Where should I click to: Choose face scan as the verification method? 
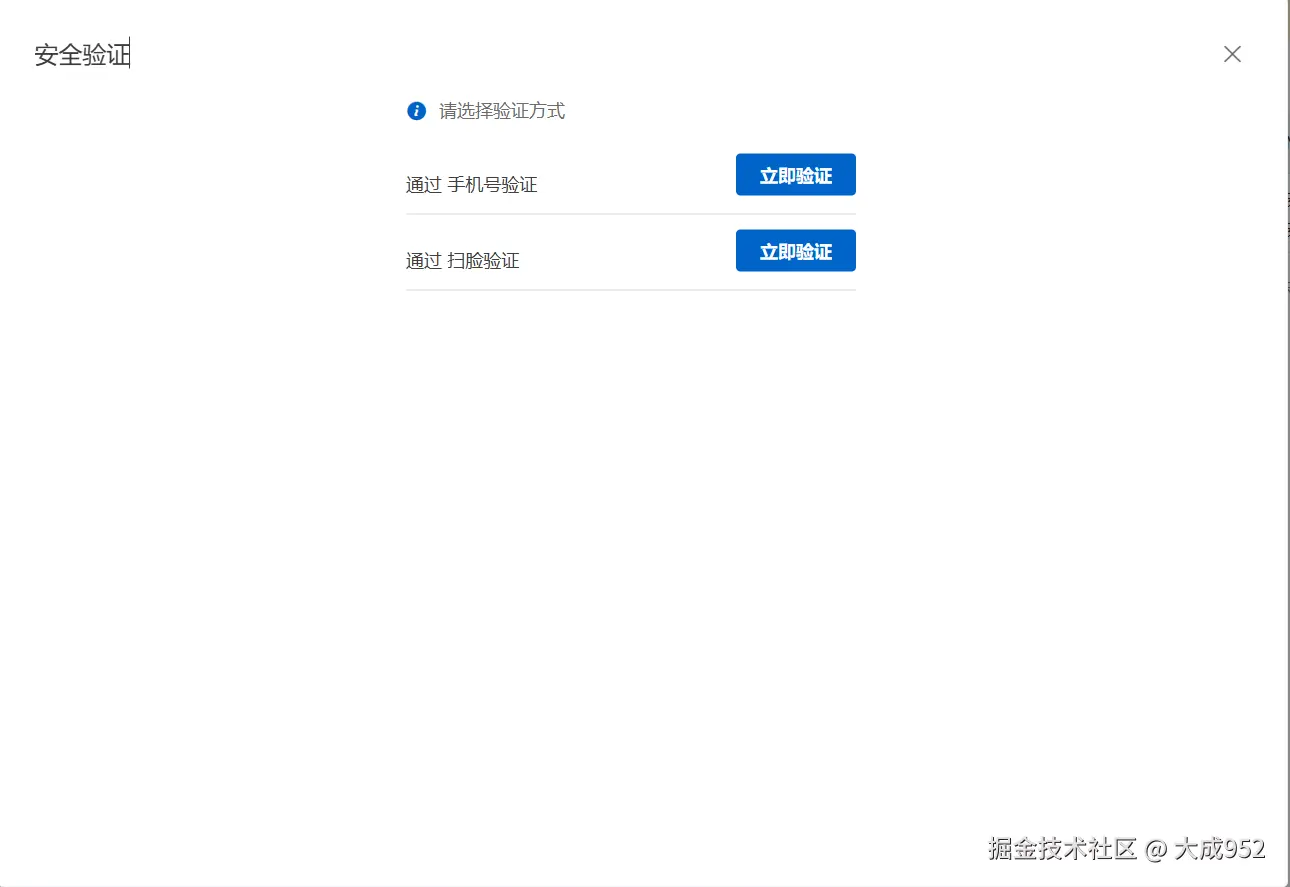(795, 250)
